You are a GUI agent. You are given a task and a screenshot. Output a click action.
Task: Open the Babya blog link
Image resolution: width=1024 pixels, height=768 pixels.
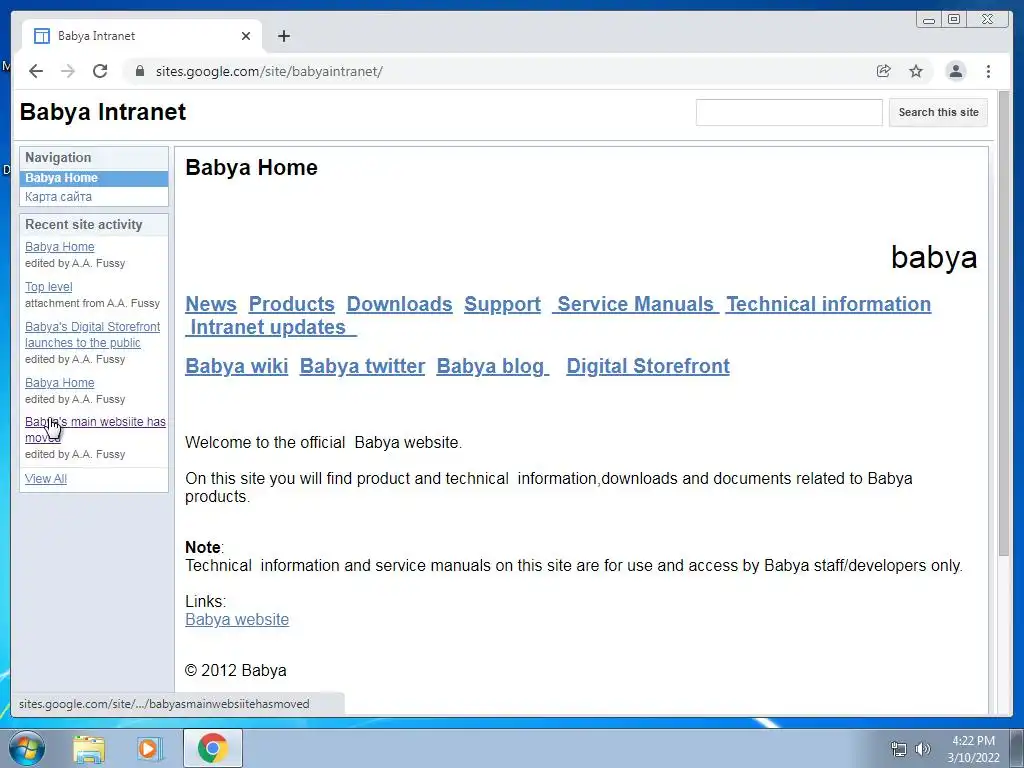pos(492,366)
